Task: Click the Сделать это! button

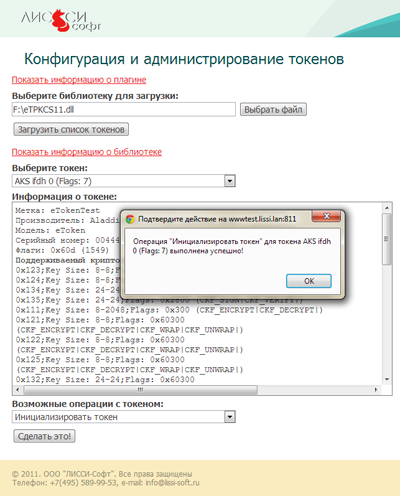Action: pyautogui.click(x=44, y=436)
